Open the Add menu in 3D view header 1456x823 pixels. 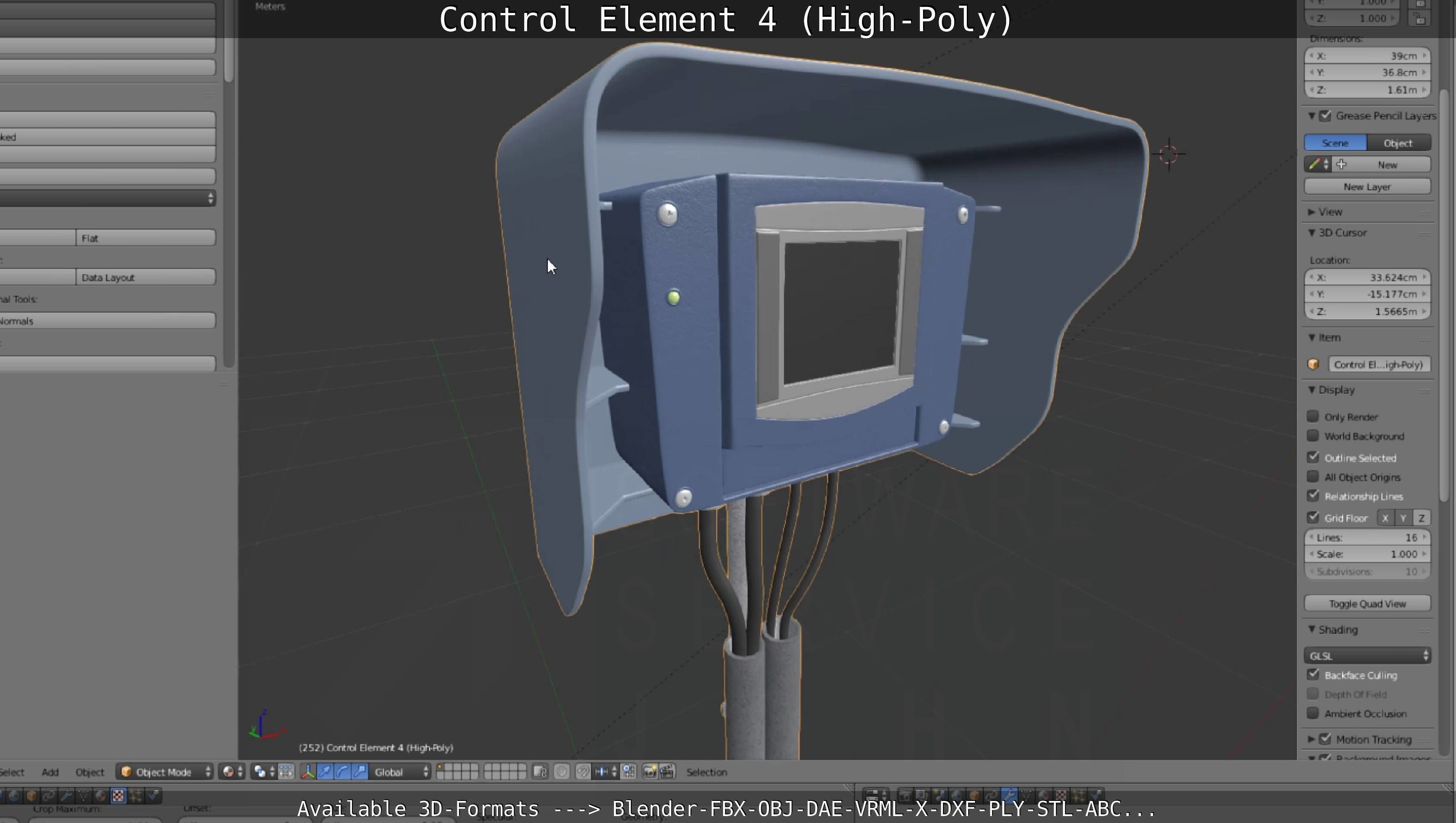tap(50, 772)
